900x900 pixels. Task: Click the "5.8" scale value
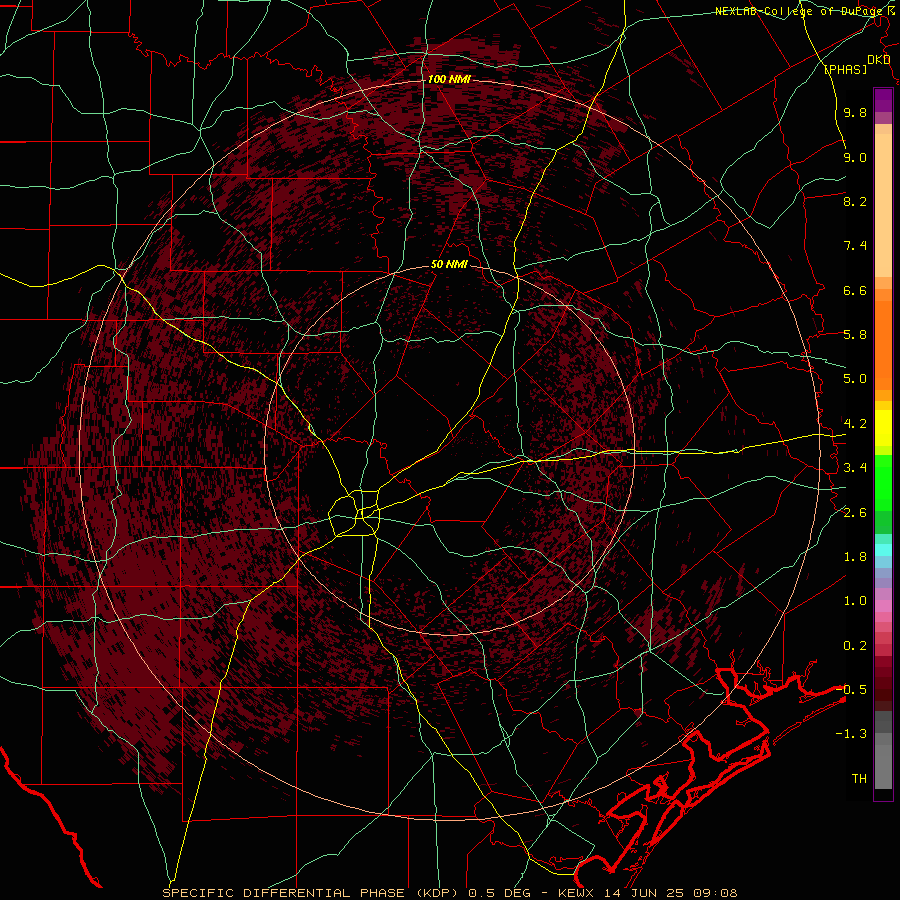point(855,335)
